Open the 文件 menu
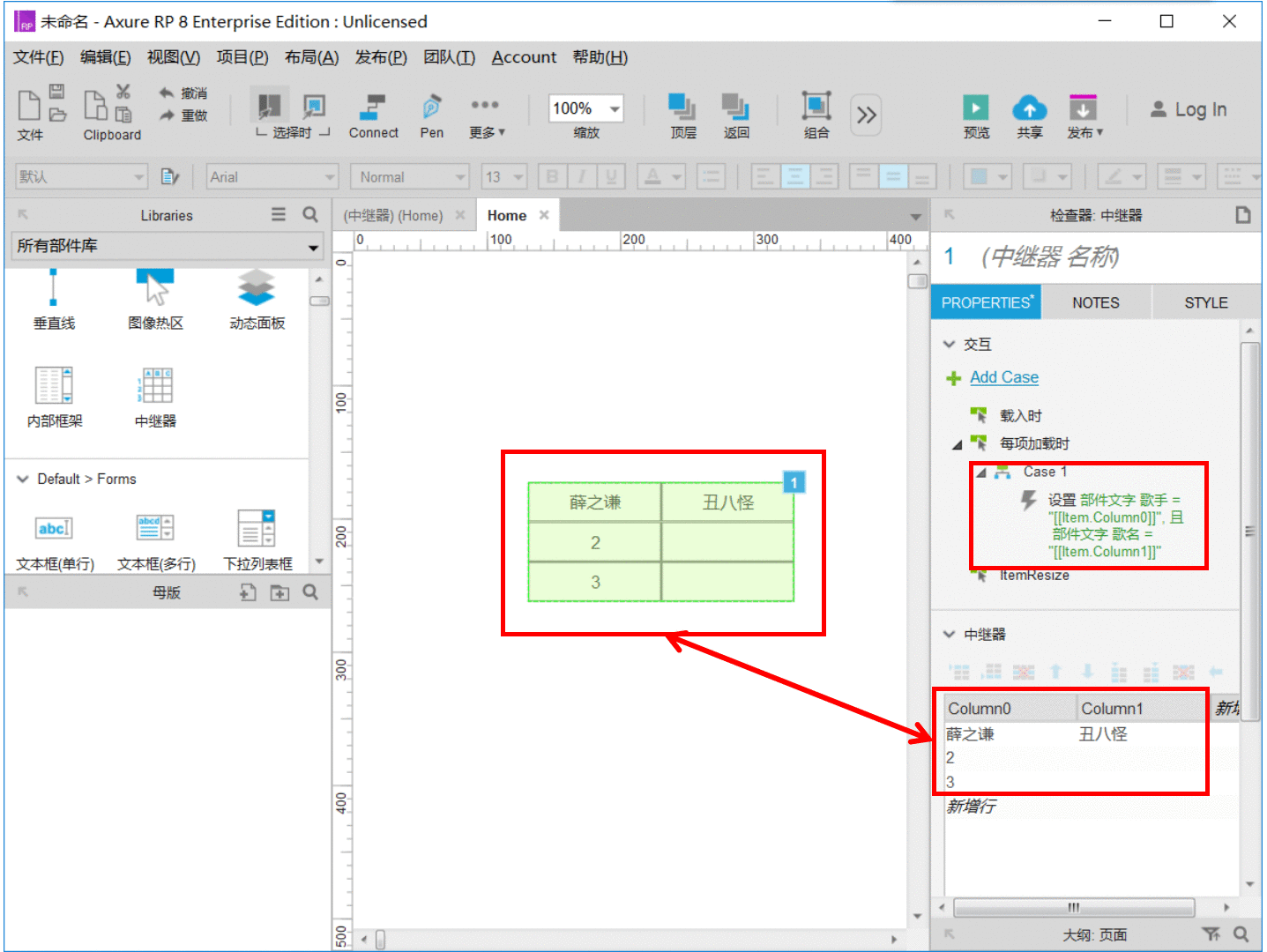Viewport: 1267px width, 952px height. [x=38, y=57]
